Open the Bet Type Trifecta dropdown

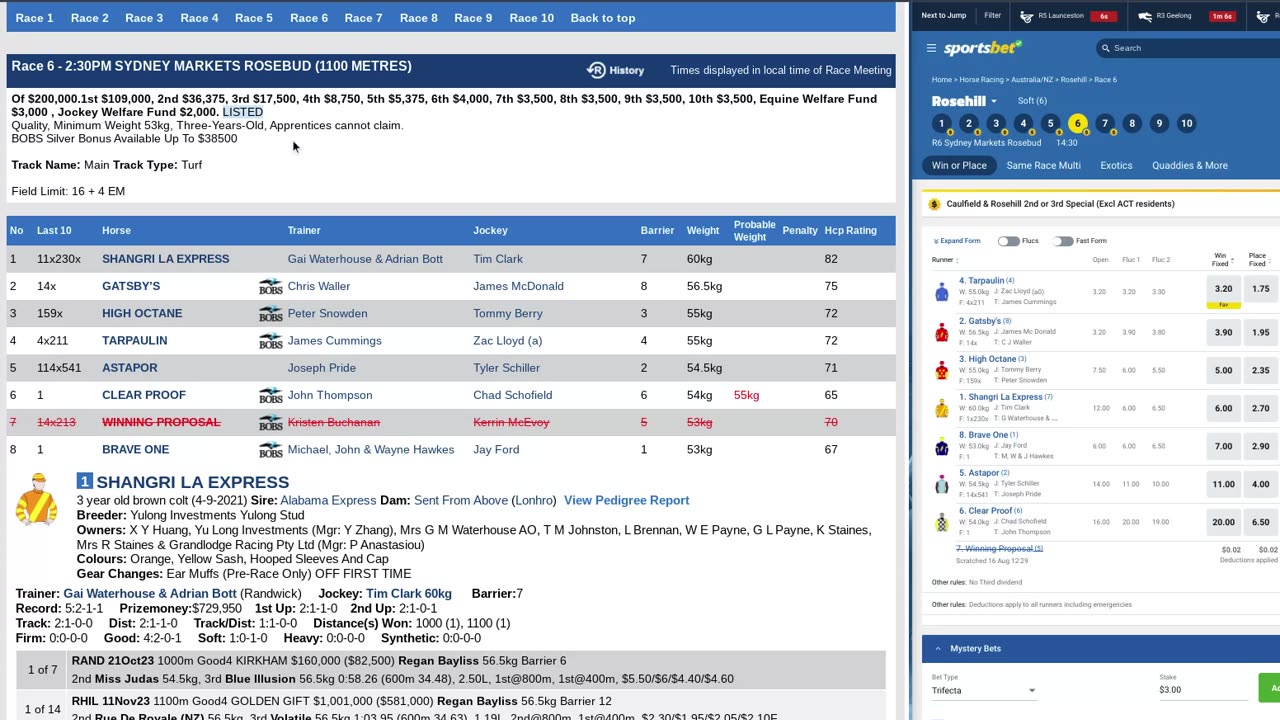[x=984, y=690]
